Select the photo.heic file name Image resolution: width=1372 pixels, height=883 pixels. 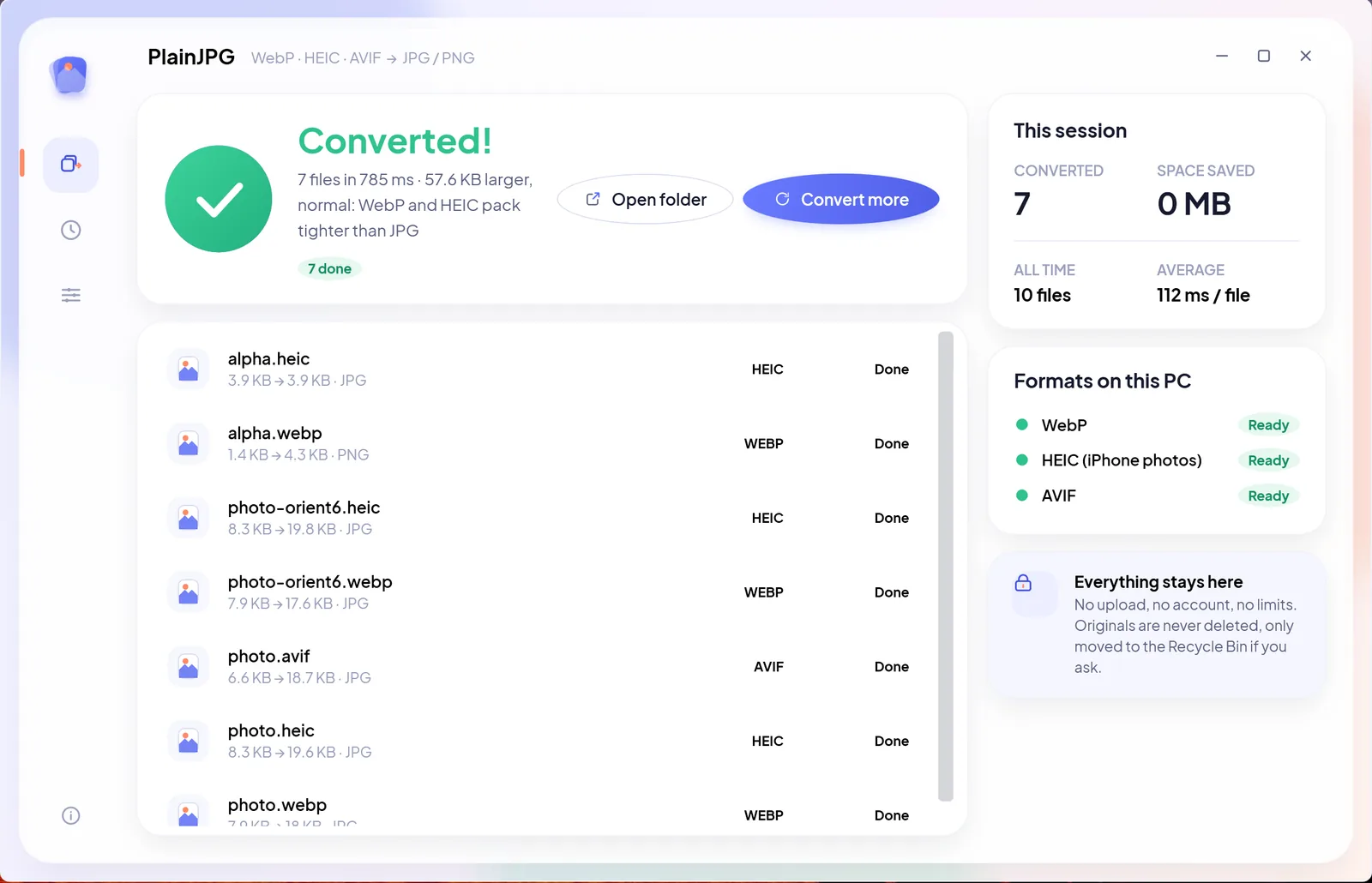[x=272, y=731]
